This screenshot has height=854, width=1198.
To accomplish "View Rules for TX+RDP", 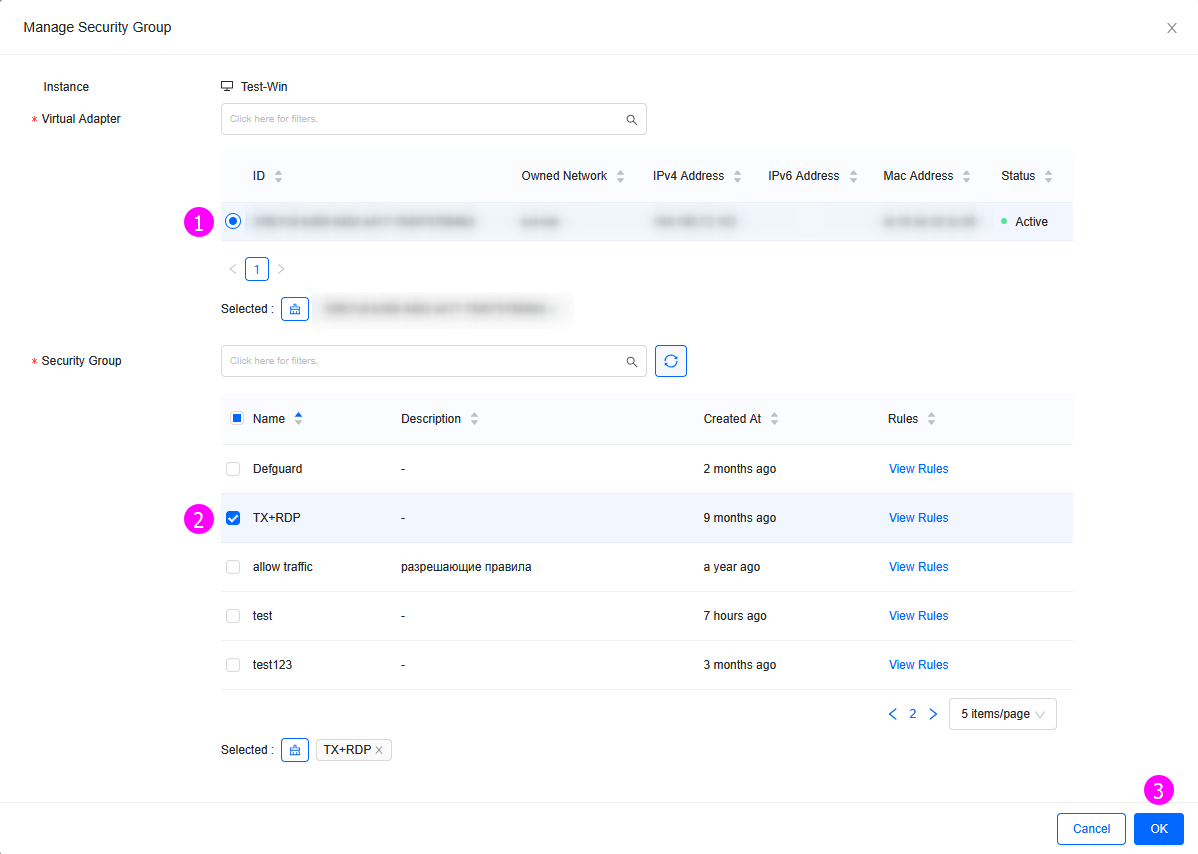I will tap(918, 518).
